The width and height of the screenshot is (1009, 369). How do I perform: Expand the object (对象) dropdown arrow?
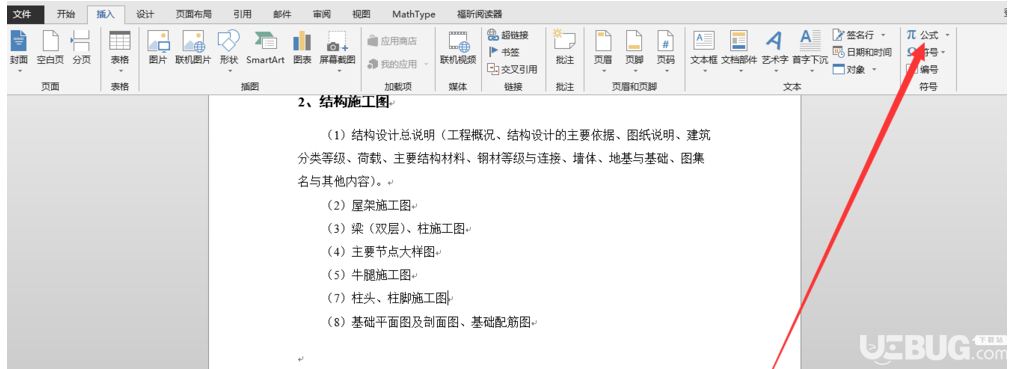(875, 70)
